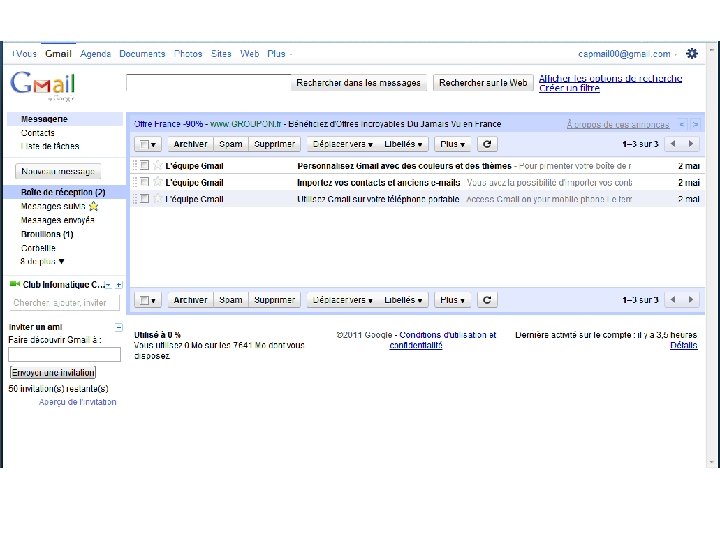Viewport: 720px width, 540px height.
Task: Open 'Corbeille' folder
Action: click(38, 248)
